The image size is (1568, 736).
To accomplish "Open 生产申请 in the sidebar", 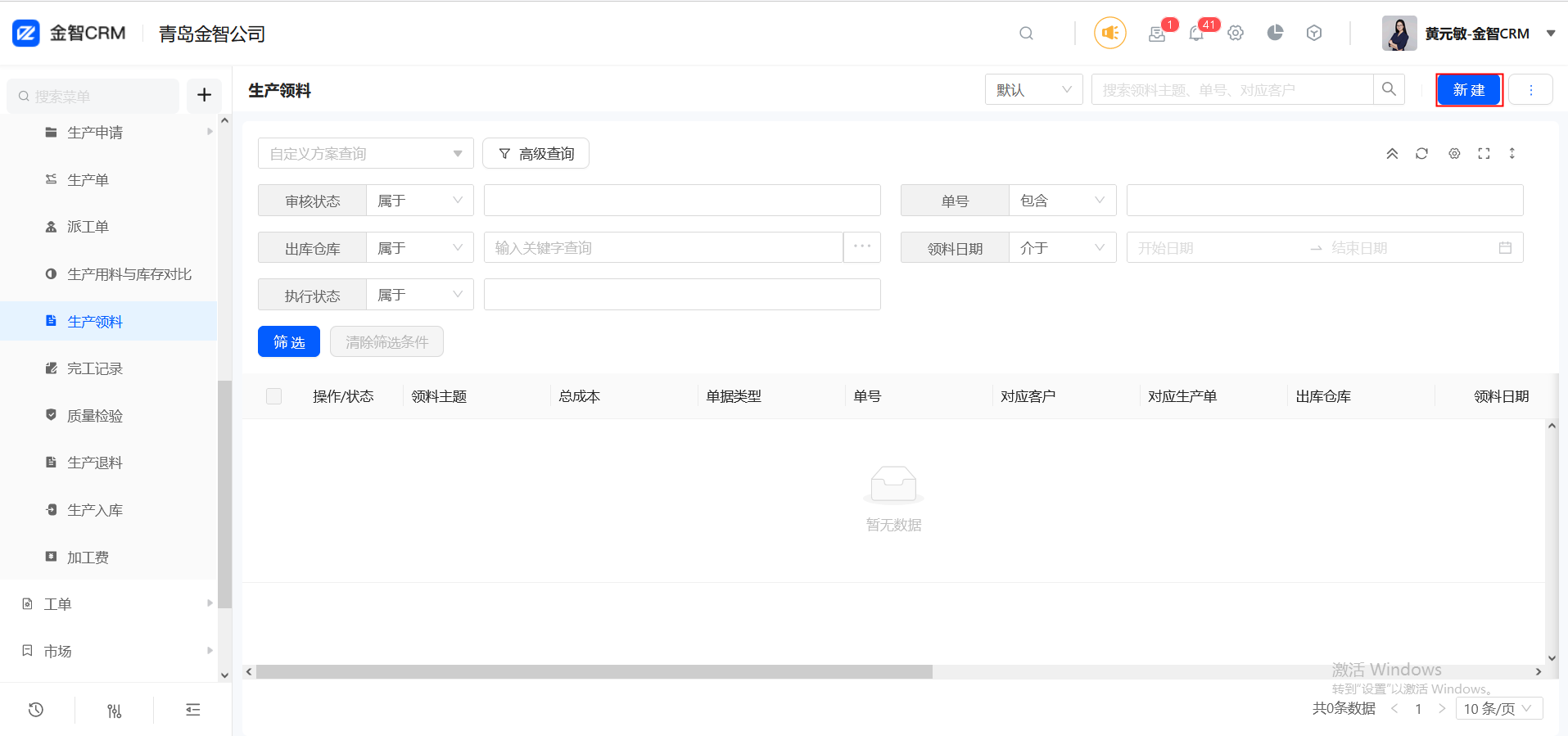I will (109, 133).
